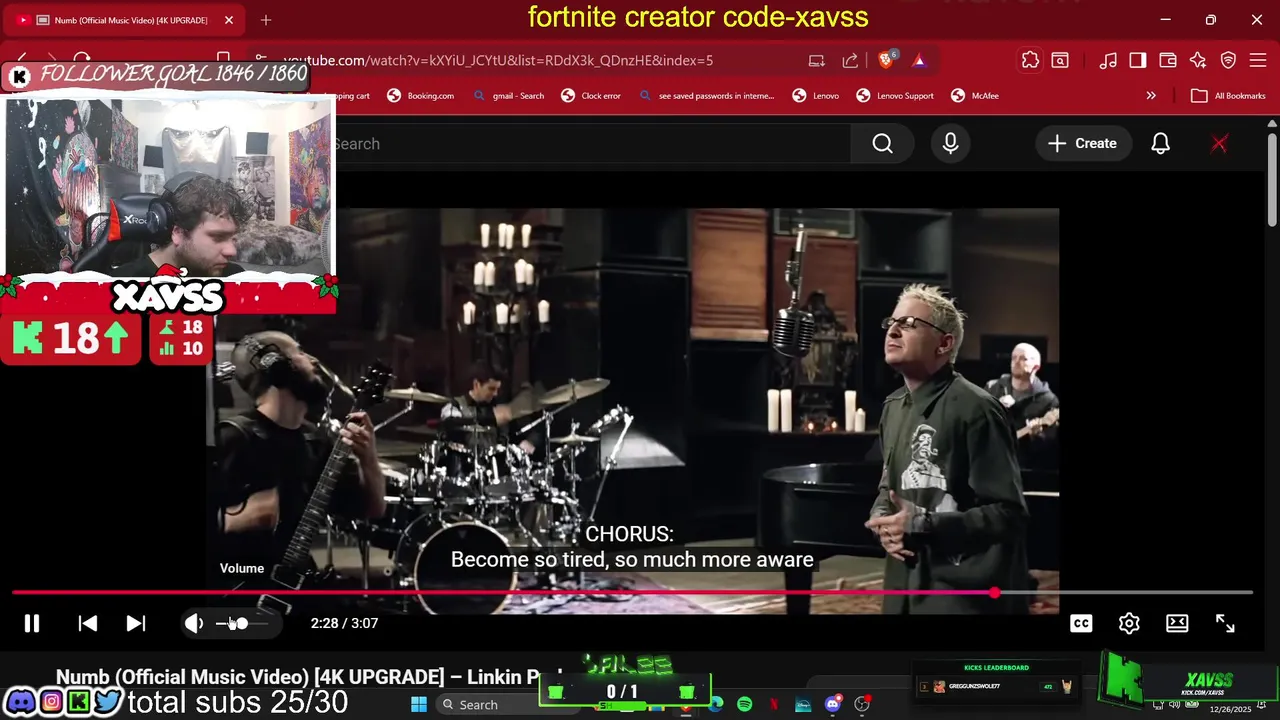Seek on the red video progress bar

point(632,593)
